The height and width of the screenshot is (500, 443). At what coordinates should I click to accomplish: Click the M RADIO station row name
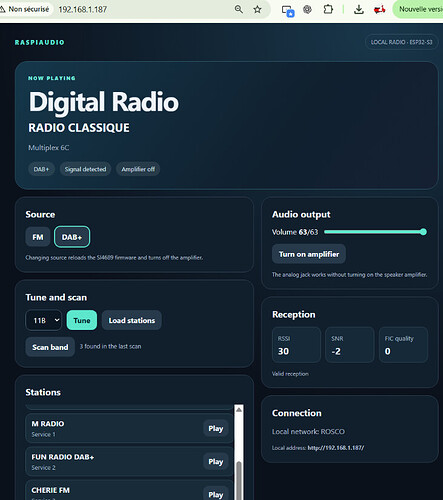[48, 424]
